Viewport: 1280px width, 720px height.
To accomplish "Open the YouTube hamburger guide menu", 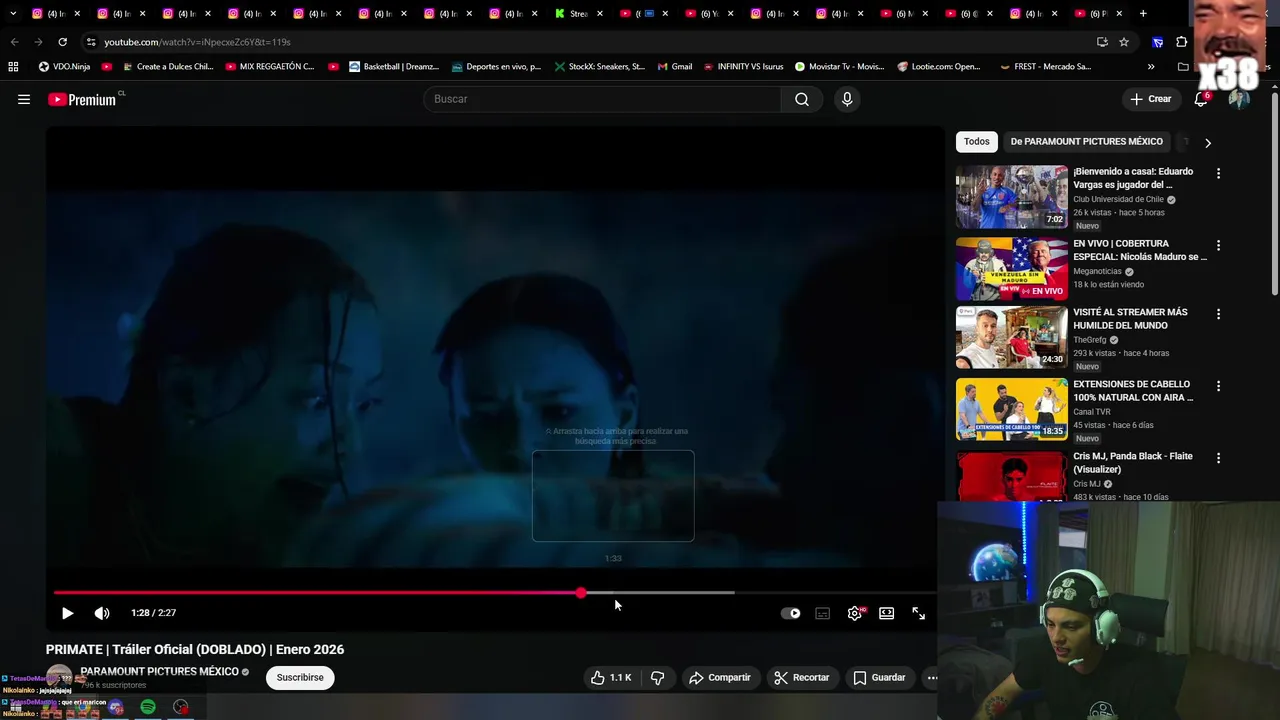I will click(24, 99).
